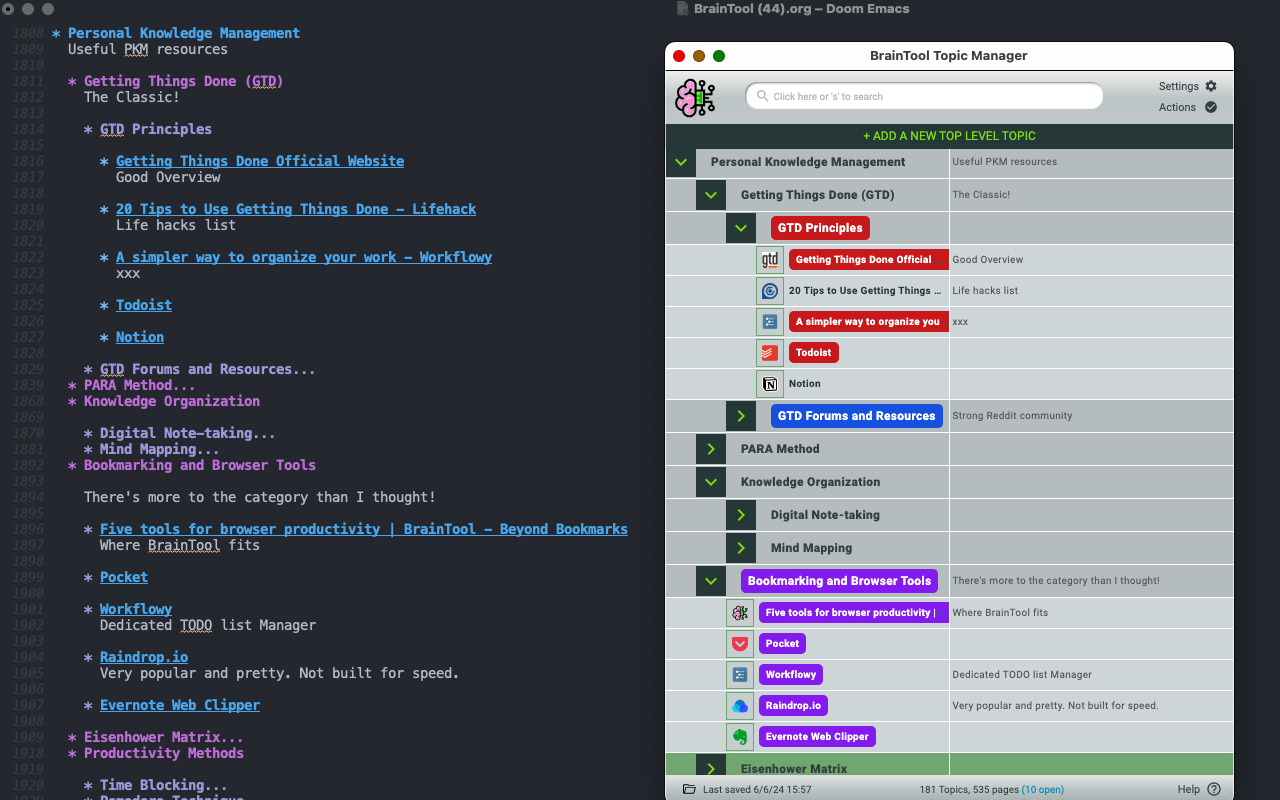Viewport: 1280px width, 800px height.
Task: Click the search input field
Action: (x=924, y=96)
